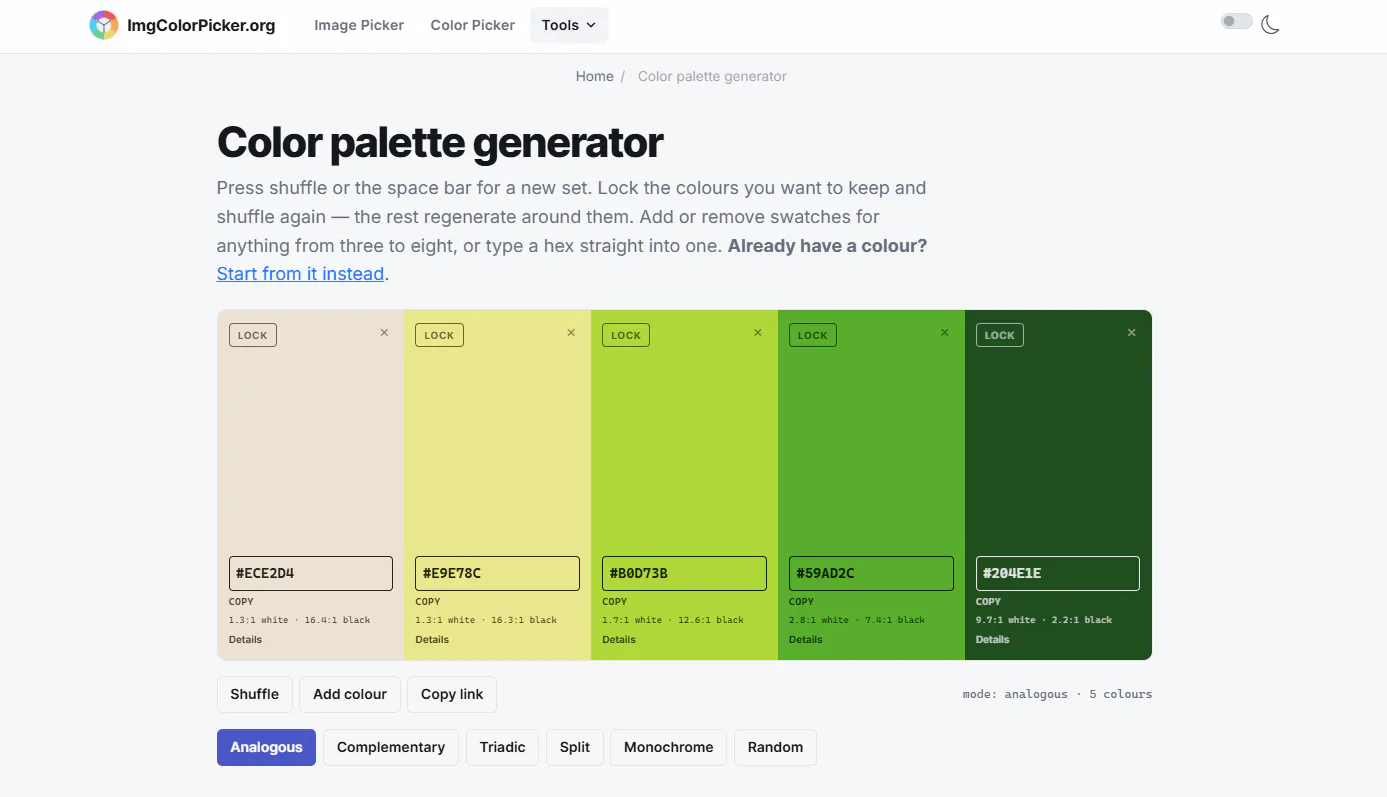This screenshot has height=797, width=1387.
Task: Click the 'Color palette generator' breadcrumb text
Action: (712, 76)
